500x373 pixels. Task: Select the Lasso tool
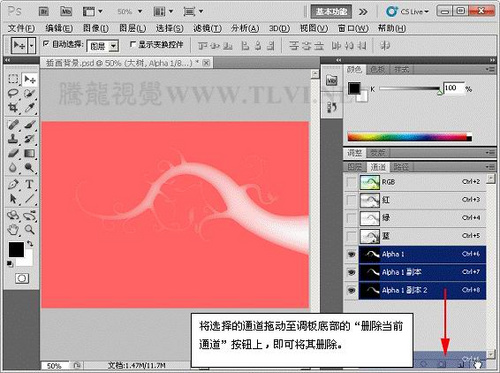[13, 93]
